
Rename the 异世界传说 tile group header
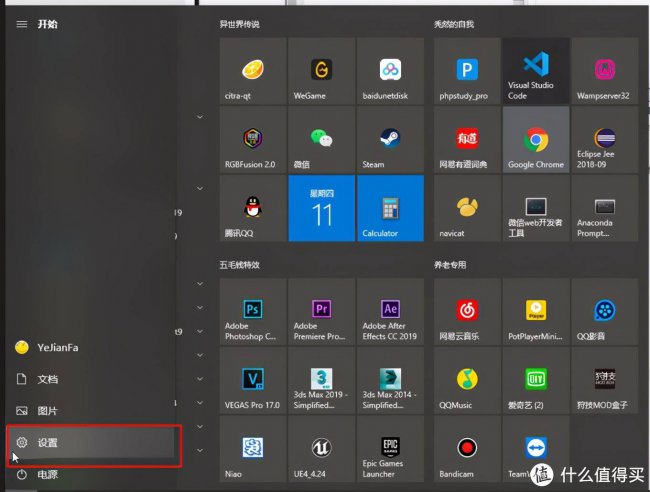coord(240,24)
